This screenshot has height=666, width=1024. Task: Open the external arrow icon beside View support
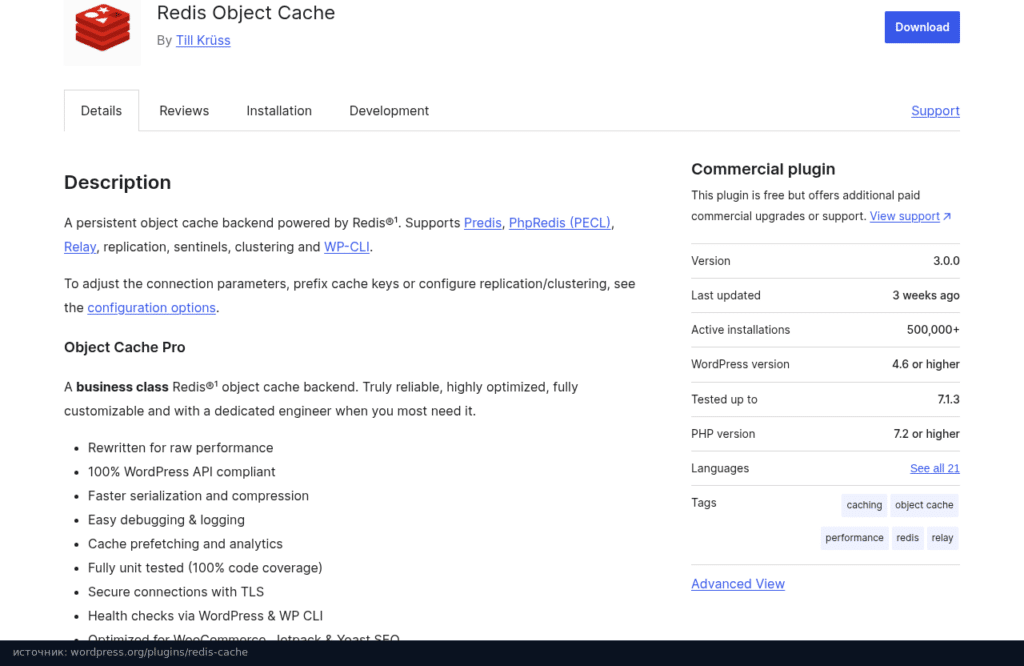[x=947, y=216]
